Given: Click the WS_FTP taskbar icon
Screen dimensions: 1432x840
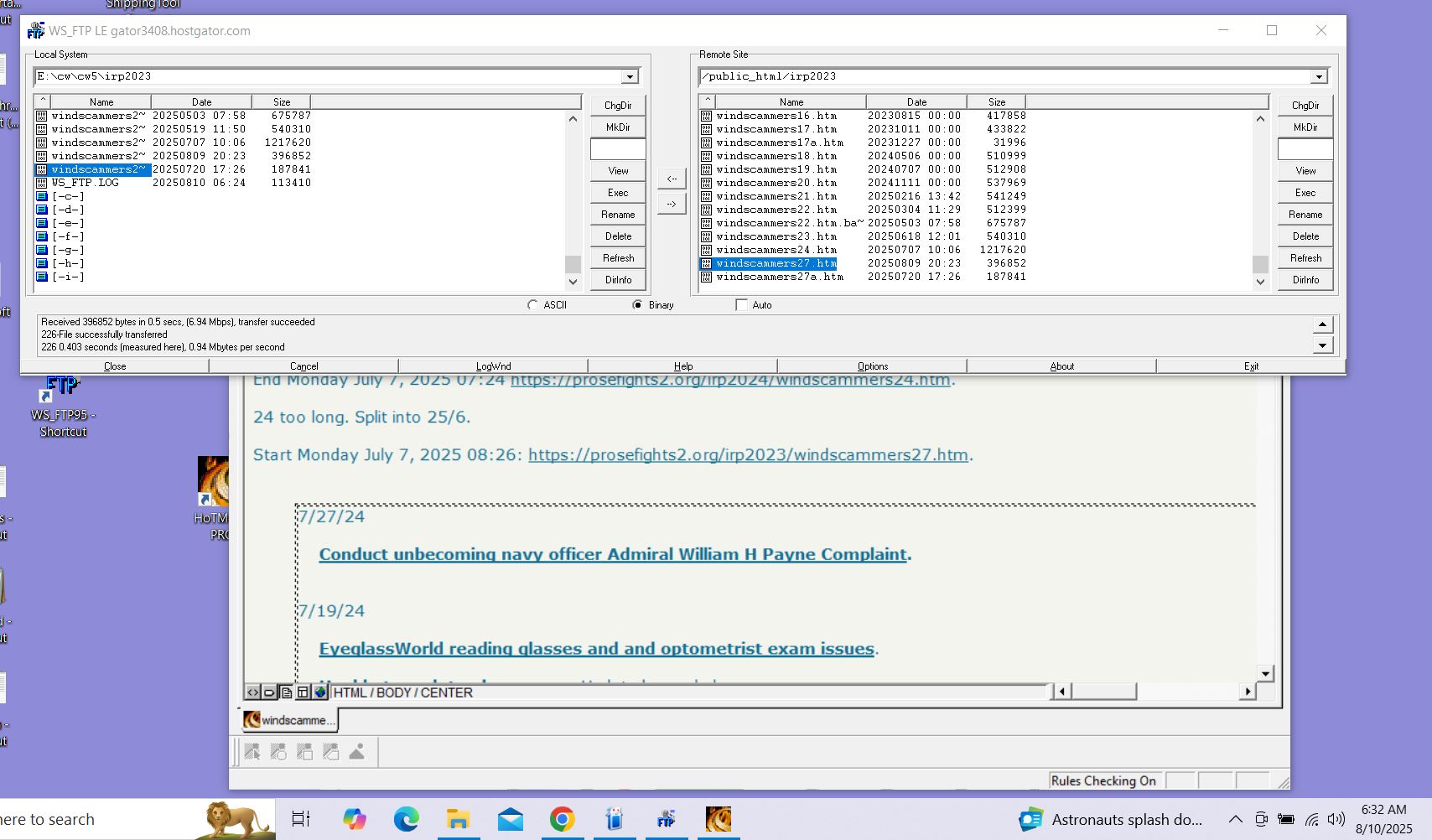Looking at the screenshot, I should tap(667, 819).
